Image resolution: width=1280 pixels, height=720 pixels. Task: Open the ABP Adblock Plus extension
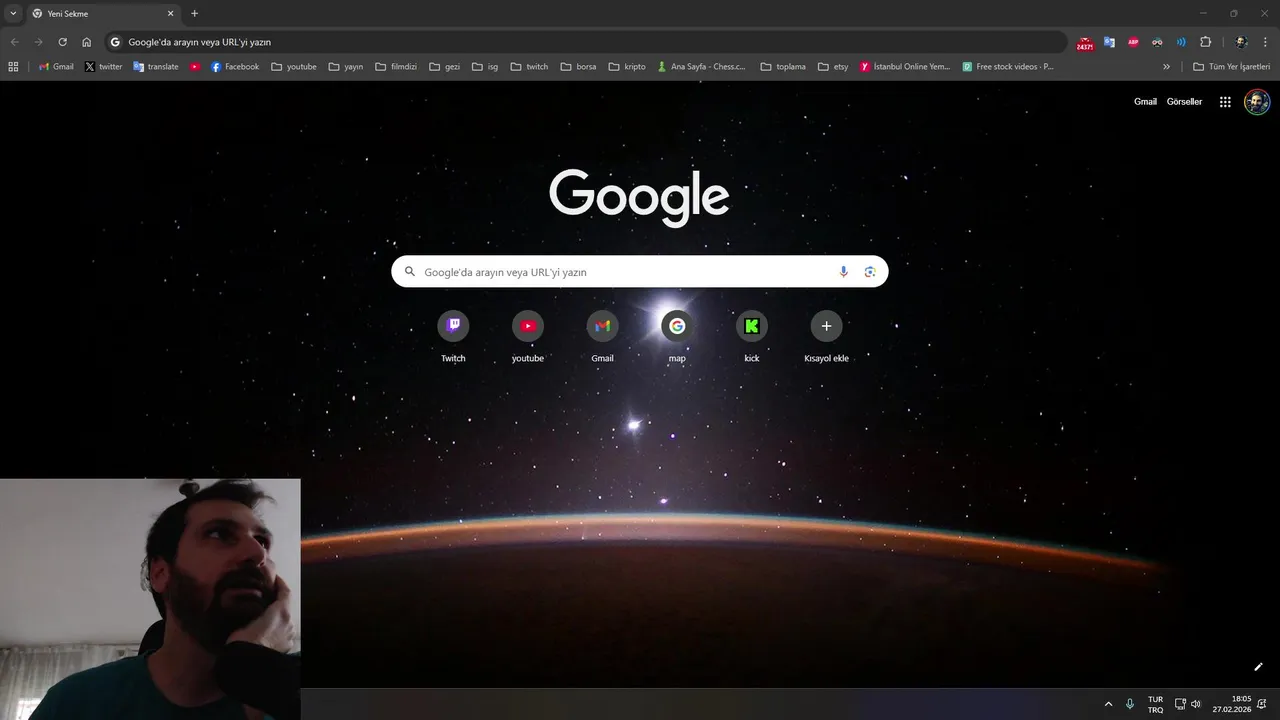[1133, 42]
